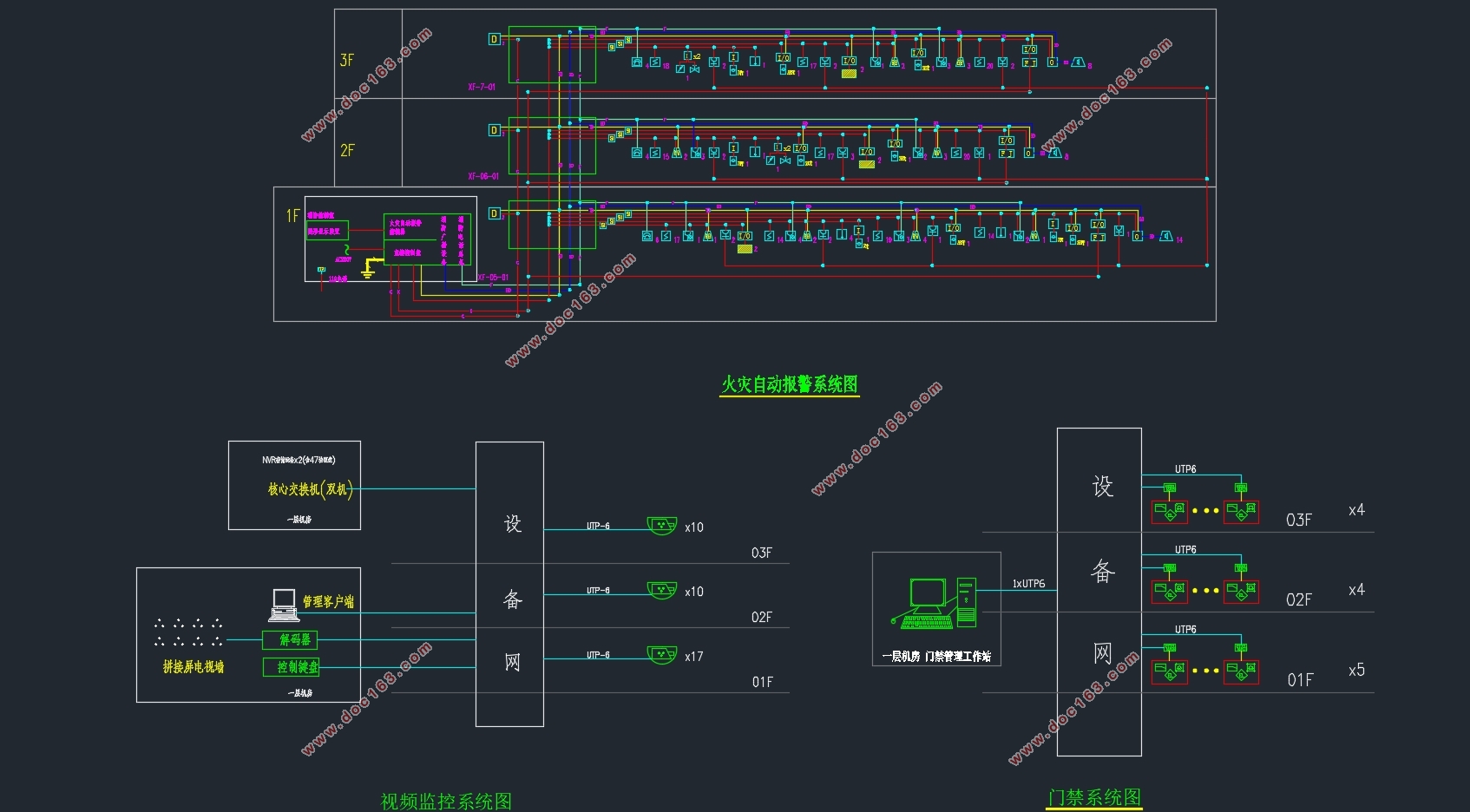The height and width of the screenshot is (812, 1470).
Task: Click the dotted video wall screen array symbol
Action: click(188, 632)
